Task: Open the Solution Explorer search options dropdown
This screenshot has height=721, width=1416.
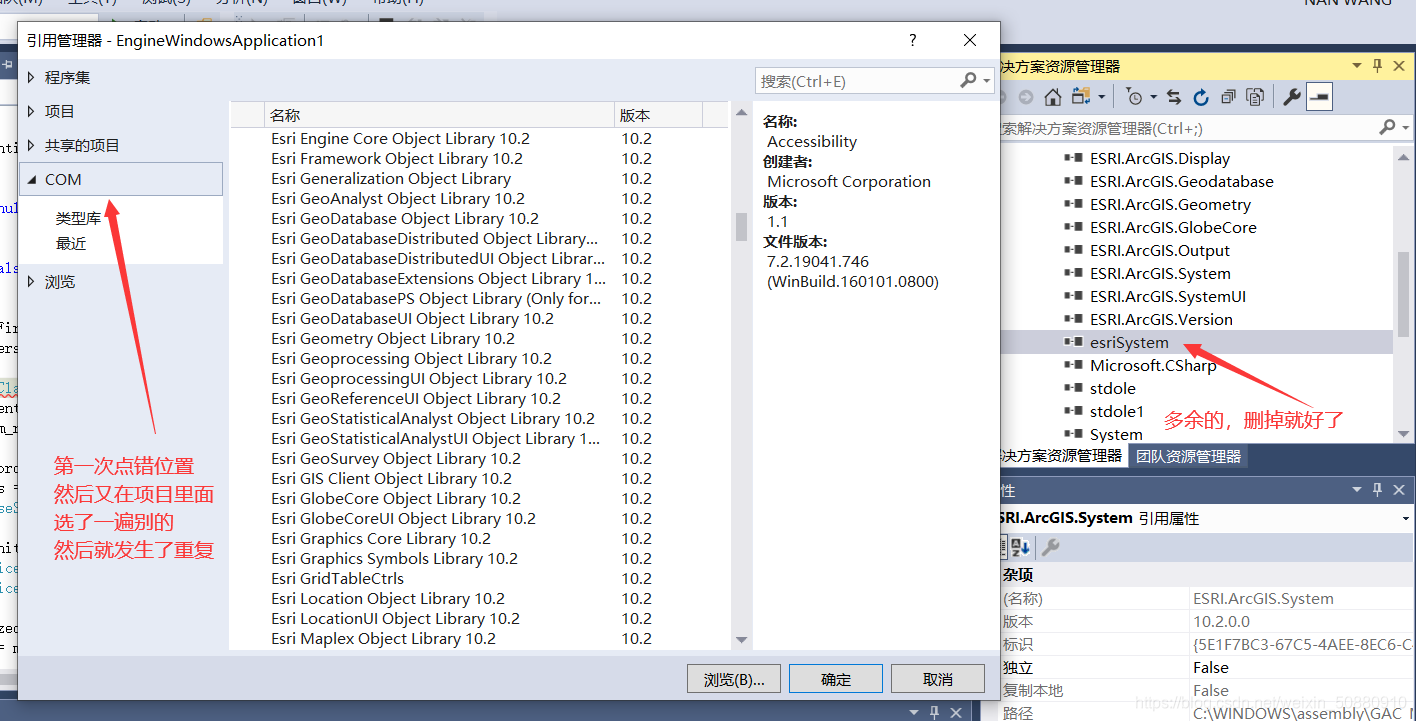Action: (1404, 127)
